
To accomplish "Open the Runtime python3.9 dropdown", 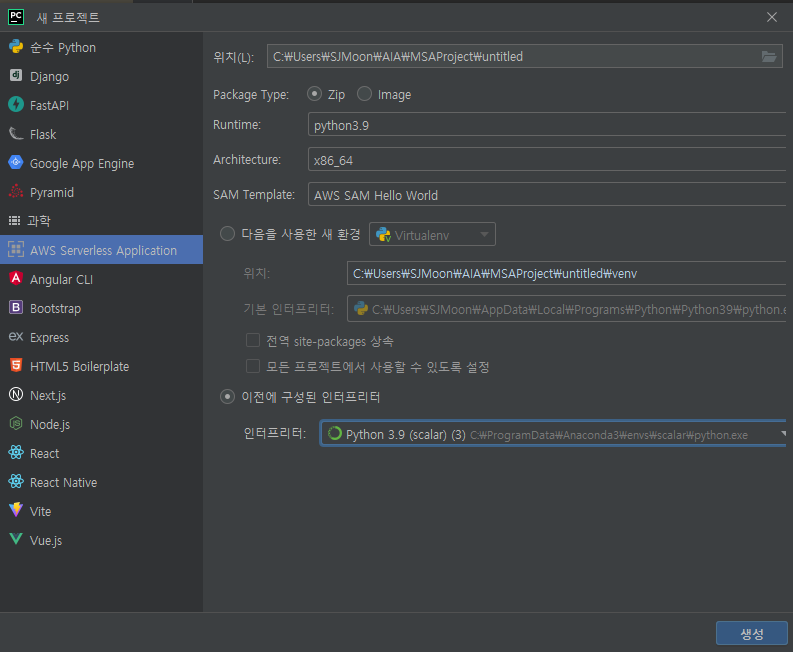I will click(x=546, y=124).
